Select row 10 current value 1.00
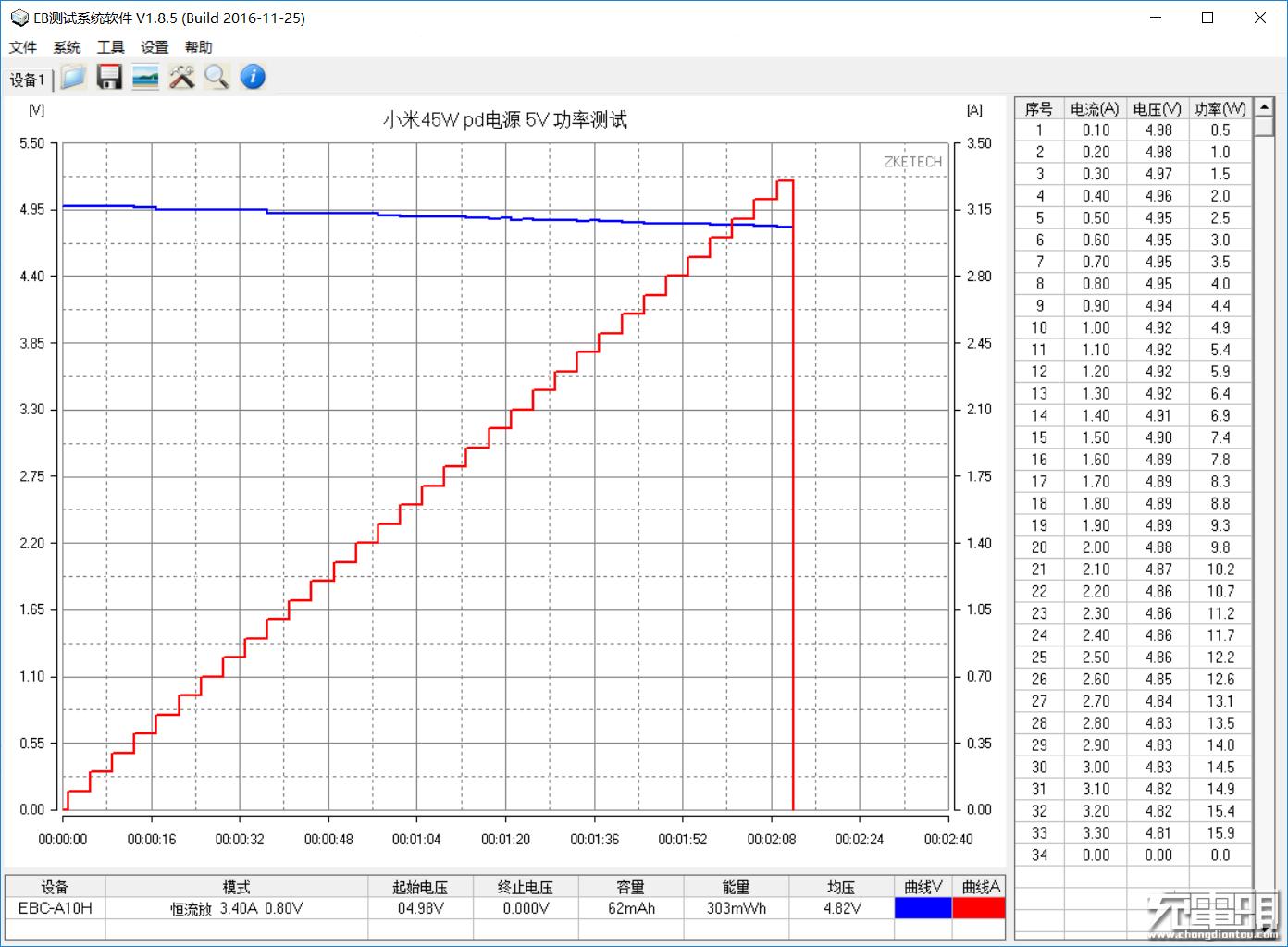This screenshot has height=947, width=1288. [x=1096, y=328]
